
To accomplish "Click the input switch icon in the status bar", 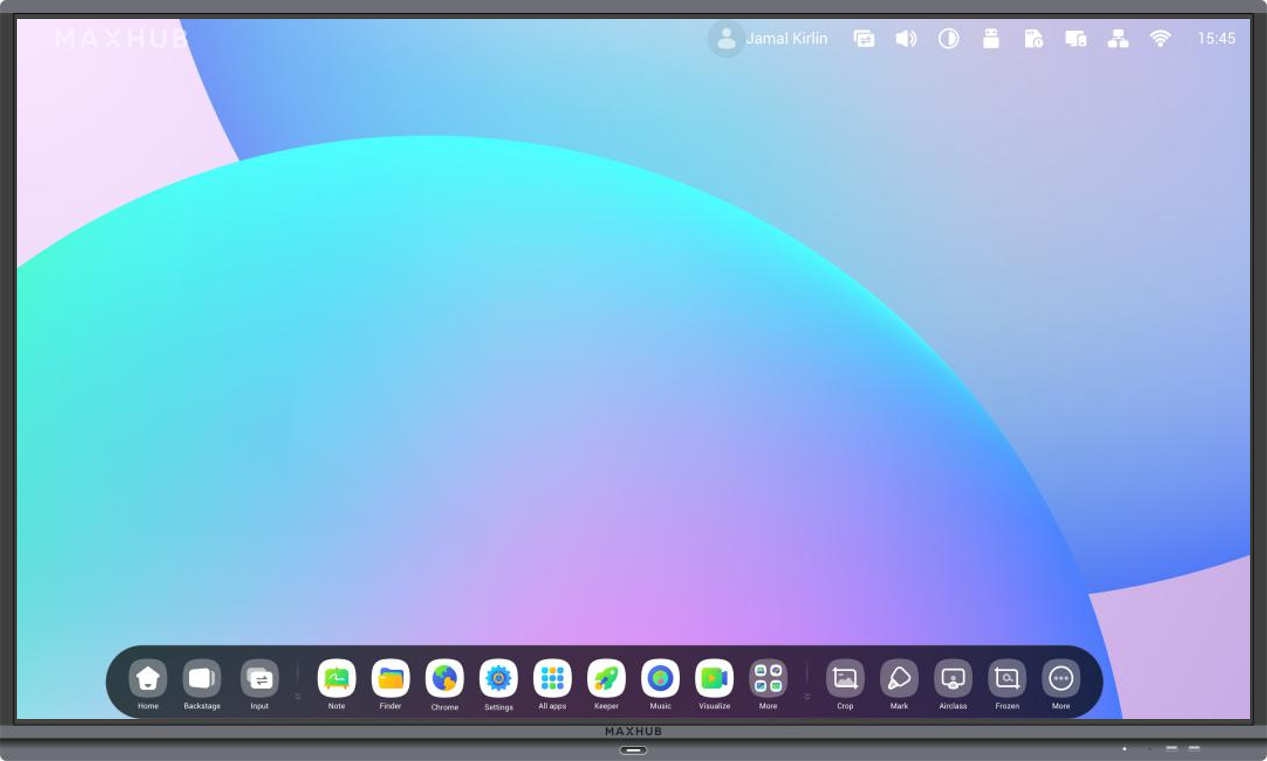I will point(864,39).
